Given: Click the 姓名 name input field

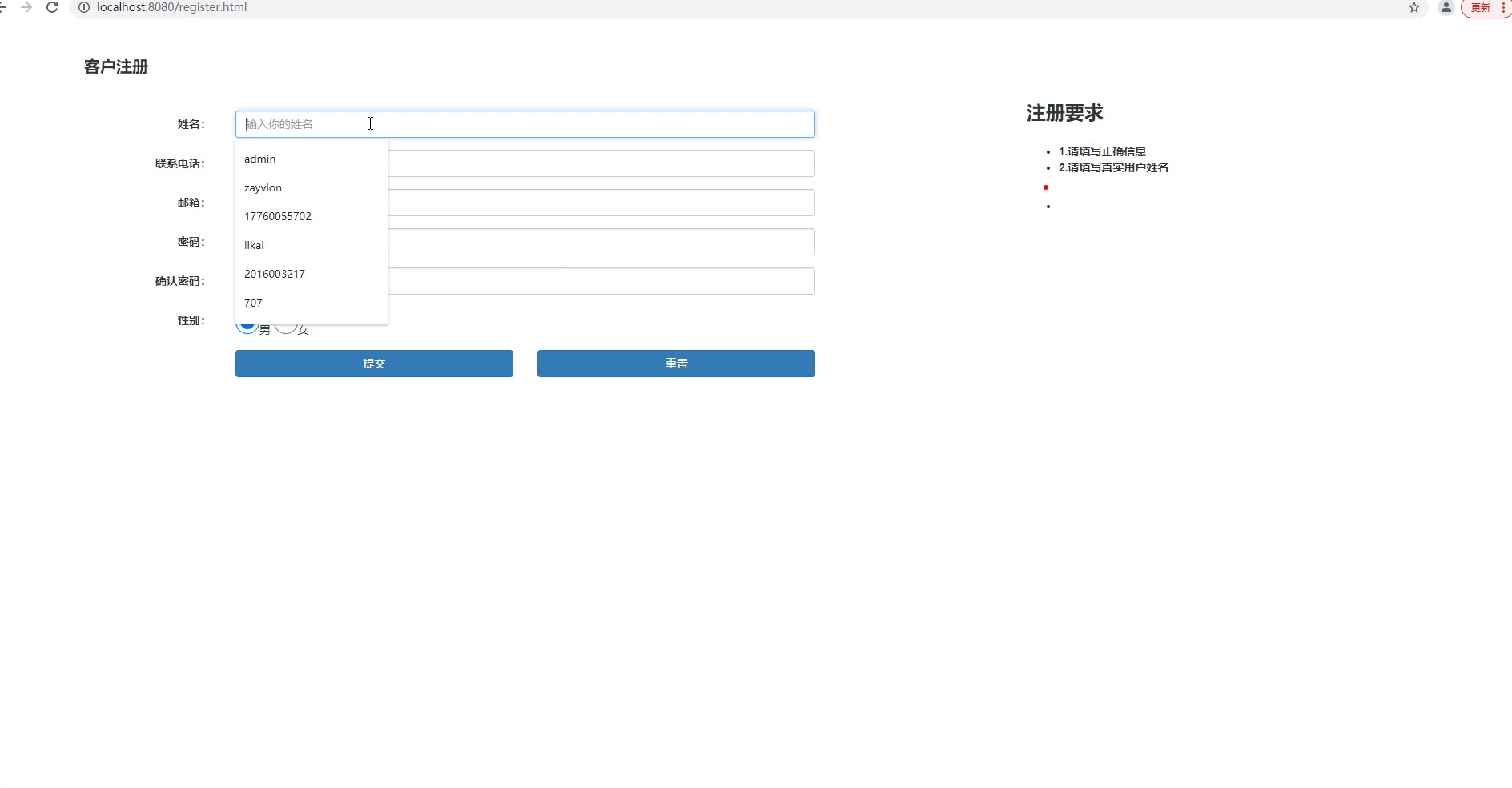Looking at the screenshot, I should point(525,124).
